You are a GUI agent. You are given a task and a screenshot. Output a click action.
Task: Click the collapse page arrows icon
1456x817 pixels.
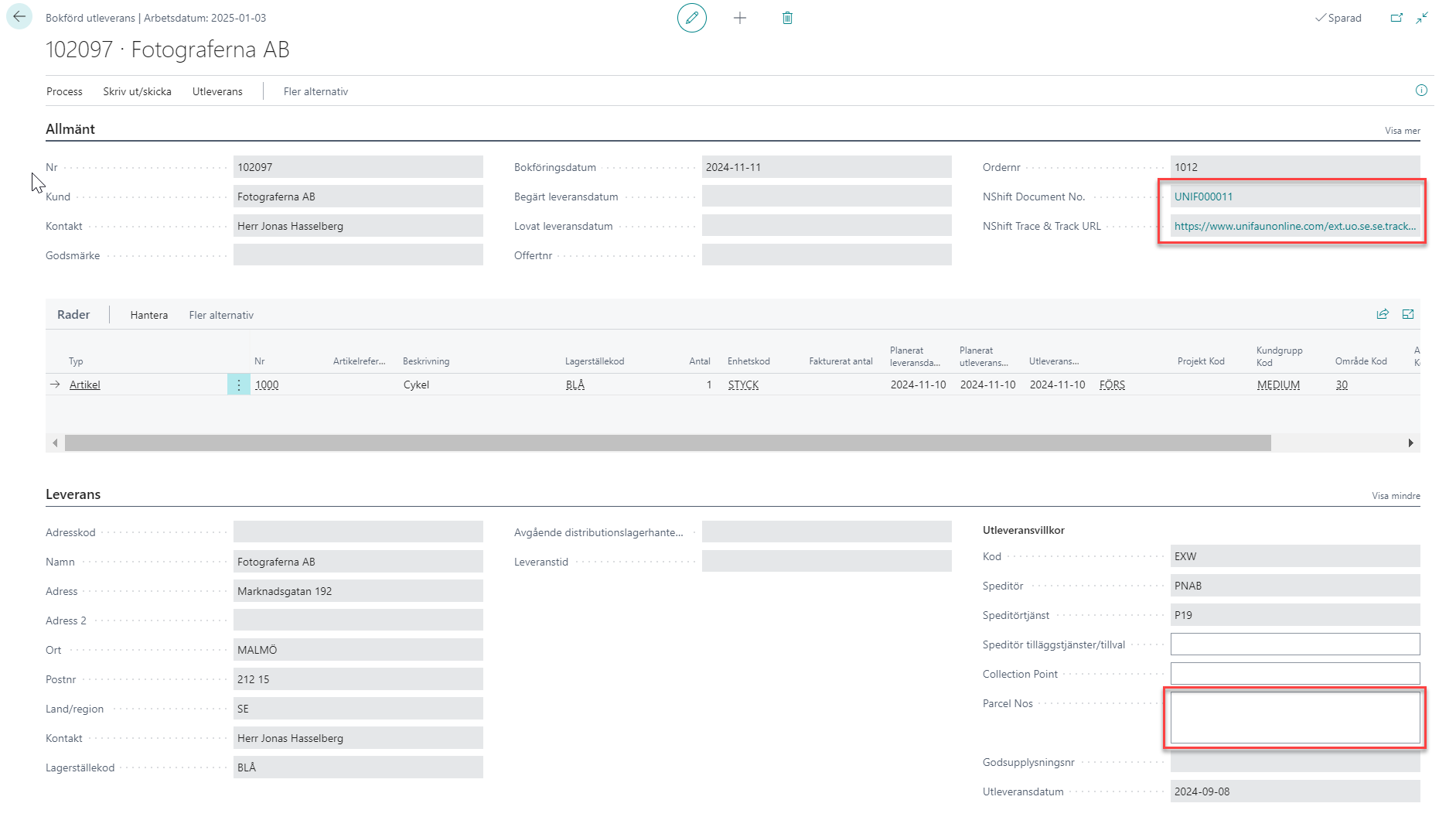click(1422, 18)
